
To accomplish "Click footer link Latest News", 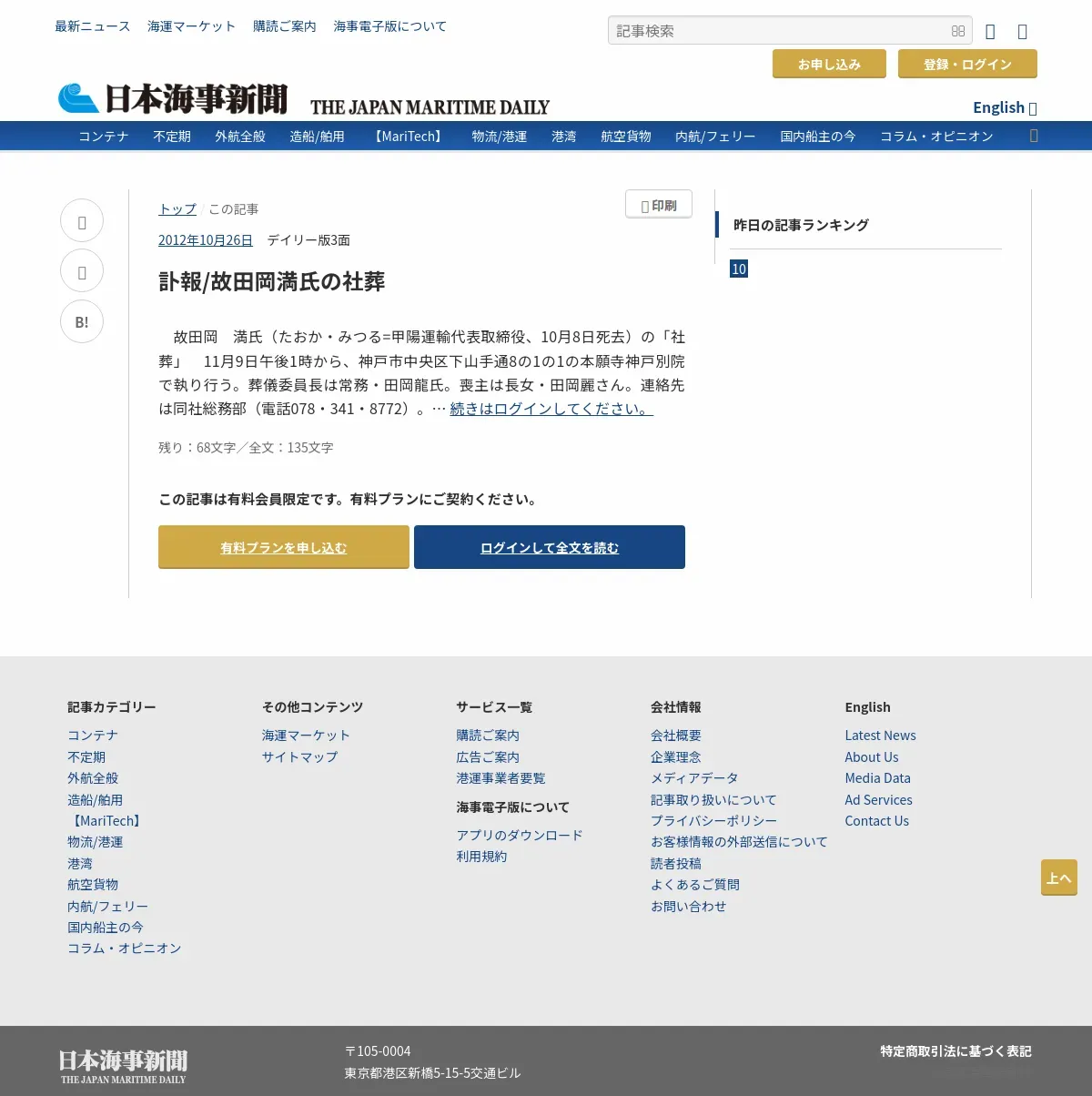I will [x=880, y=735].
